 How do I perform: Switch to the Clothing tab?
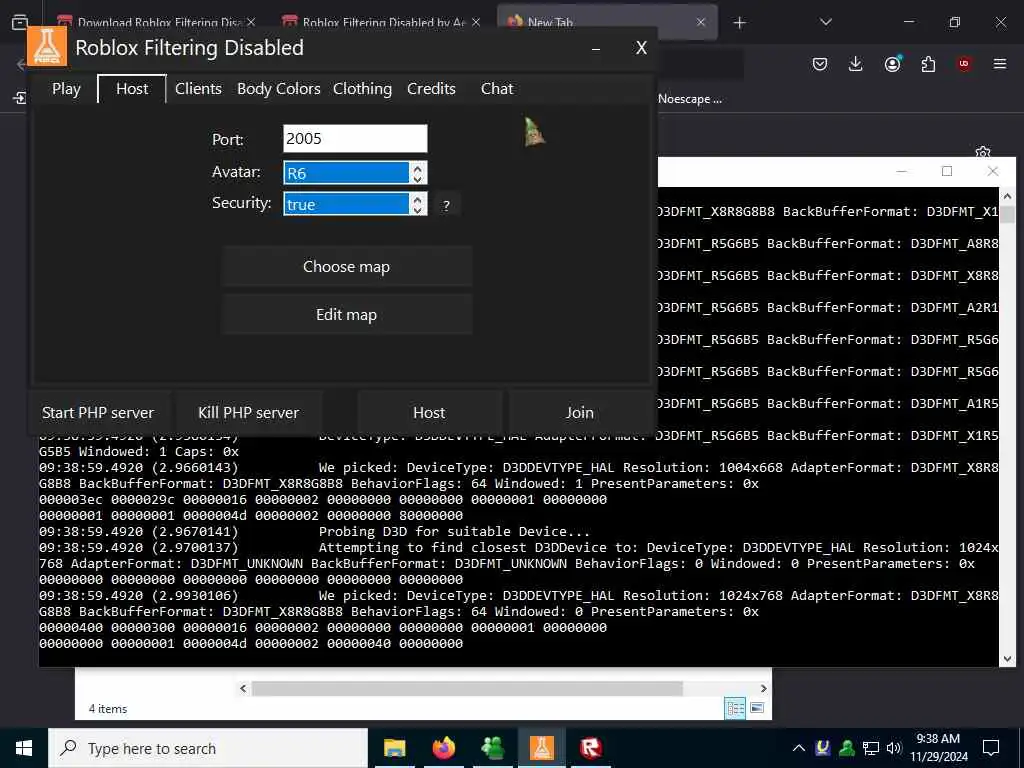point(362,89)
